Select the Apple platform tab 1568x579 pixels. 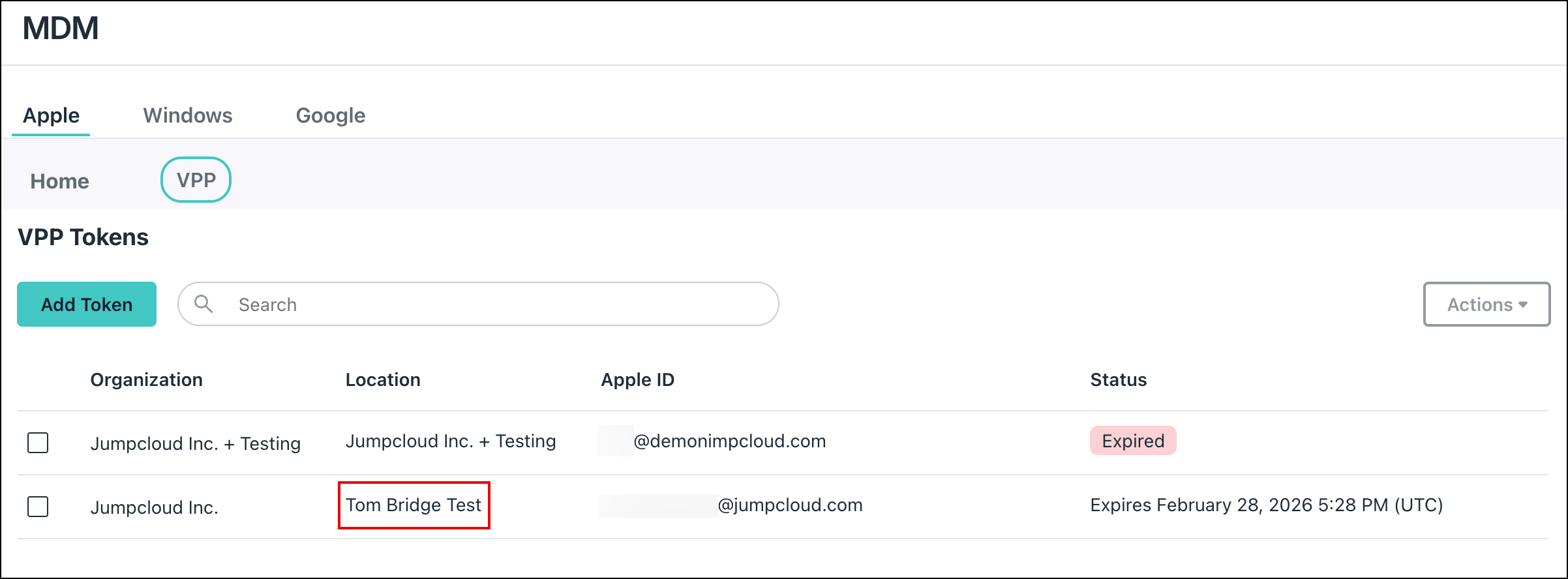pos(51,115)
